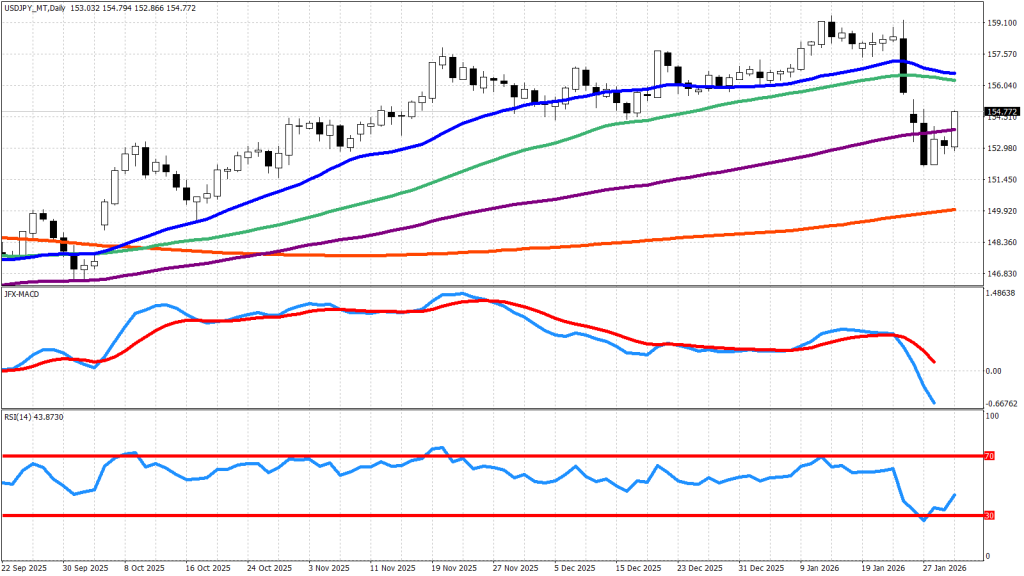
Task: Click the JFX-MACD indicator label
Action: 23,293
